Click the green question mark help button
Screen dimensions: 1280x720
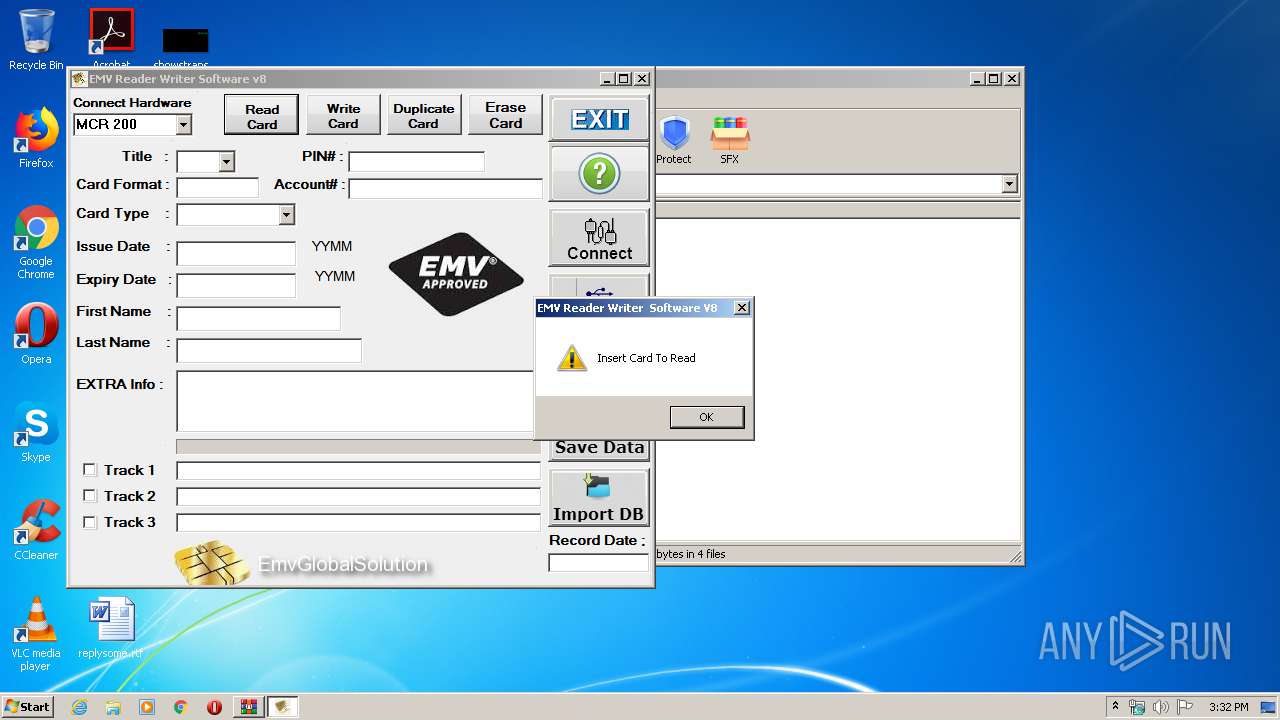[599, 174]
